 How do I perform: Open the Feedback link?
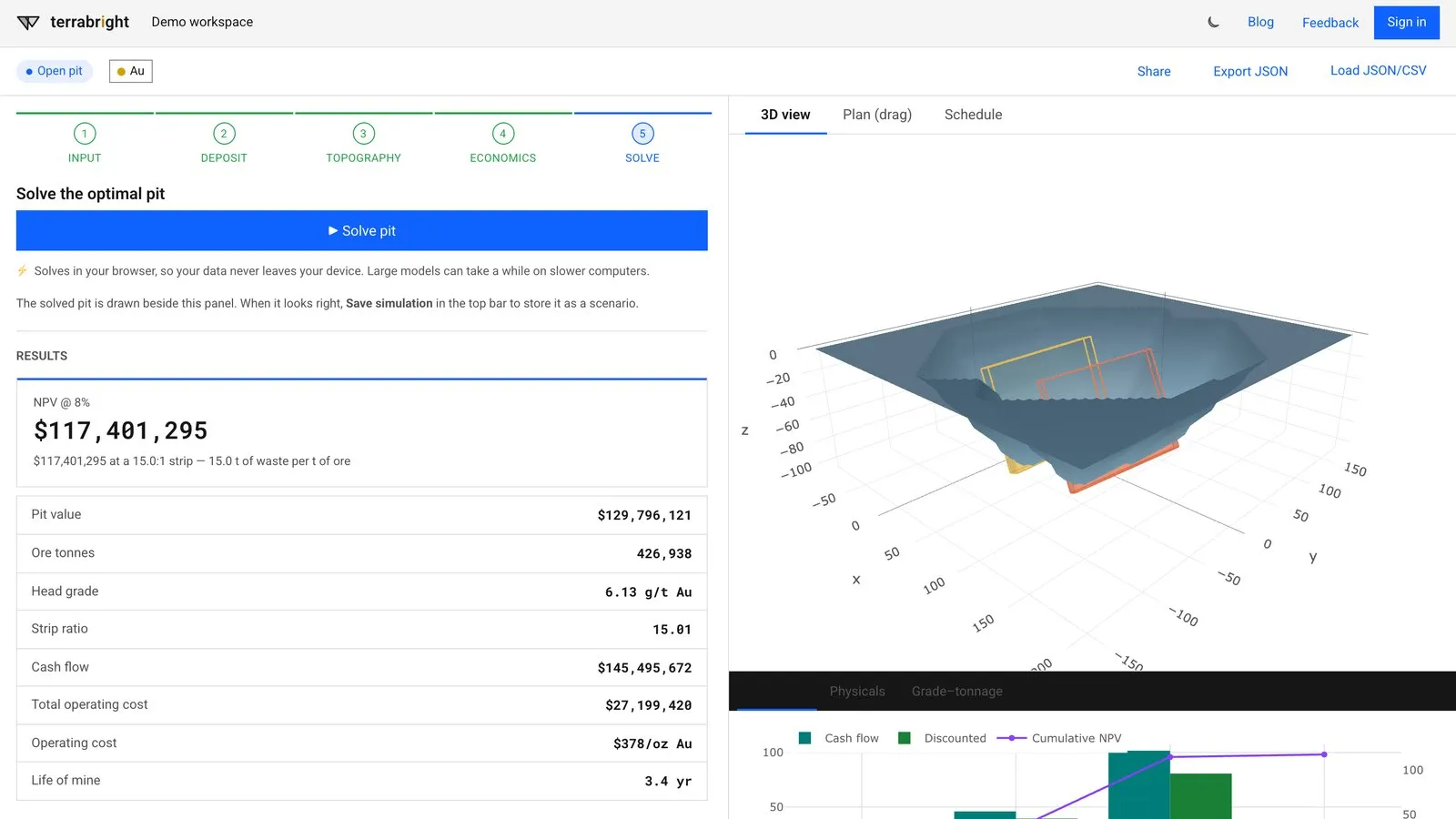pyautogui.click(x=1330, y=23)
